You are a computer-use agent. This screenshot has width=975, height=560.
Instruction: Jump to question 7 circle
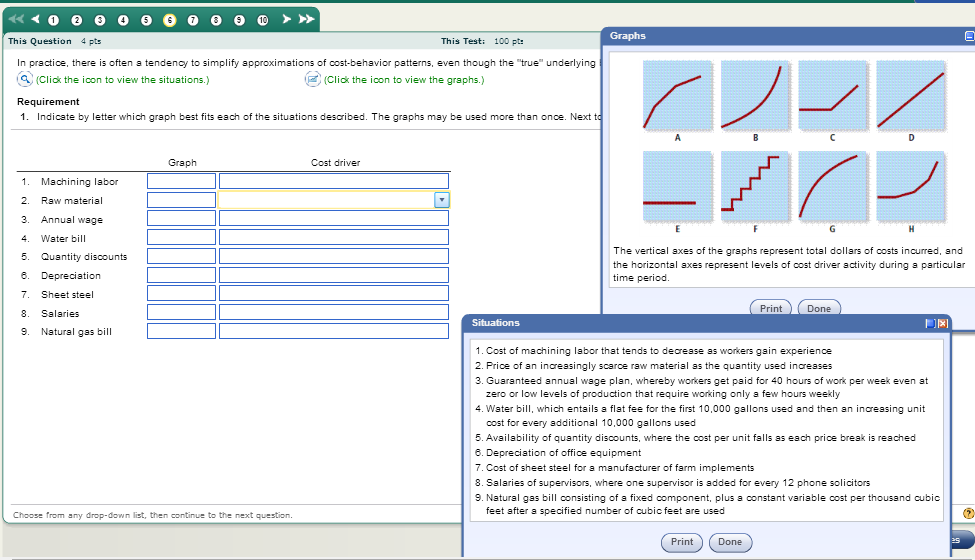point(193,21)
